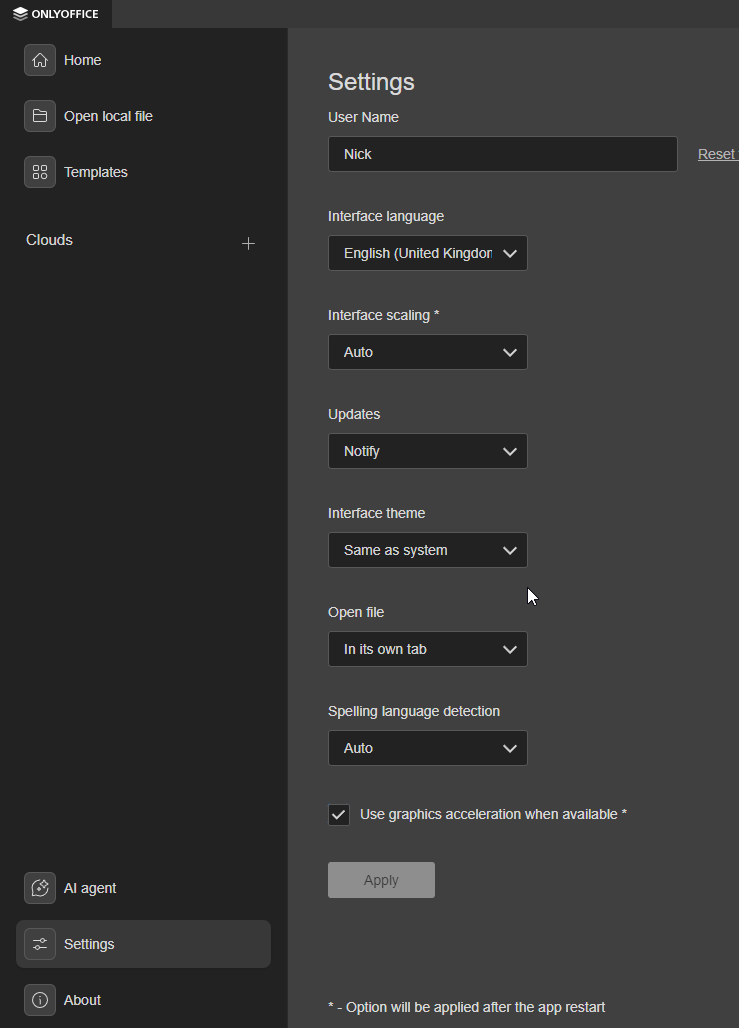
Task: Select the Templates menu label
Action: 96,172
